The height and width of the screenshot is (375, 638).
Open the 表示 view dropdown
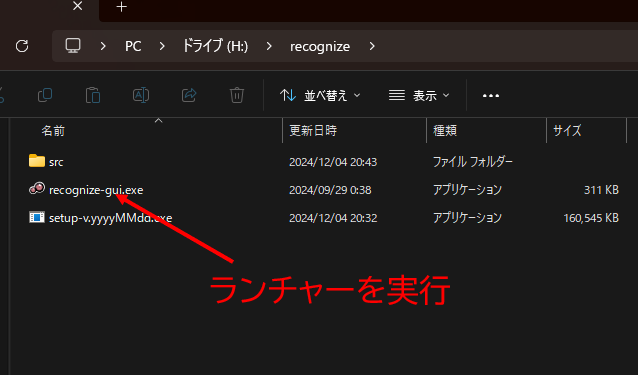click(419, 96)
